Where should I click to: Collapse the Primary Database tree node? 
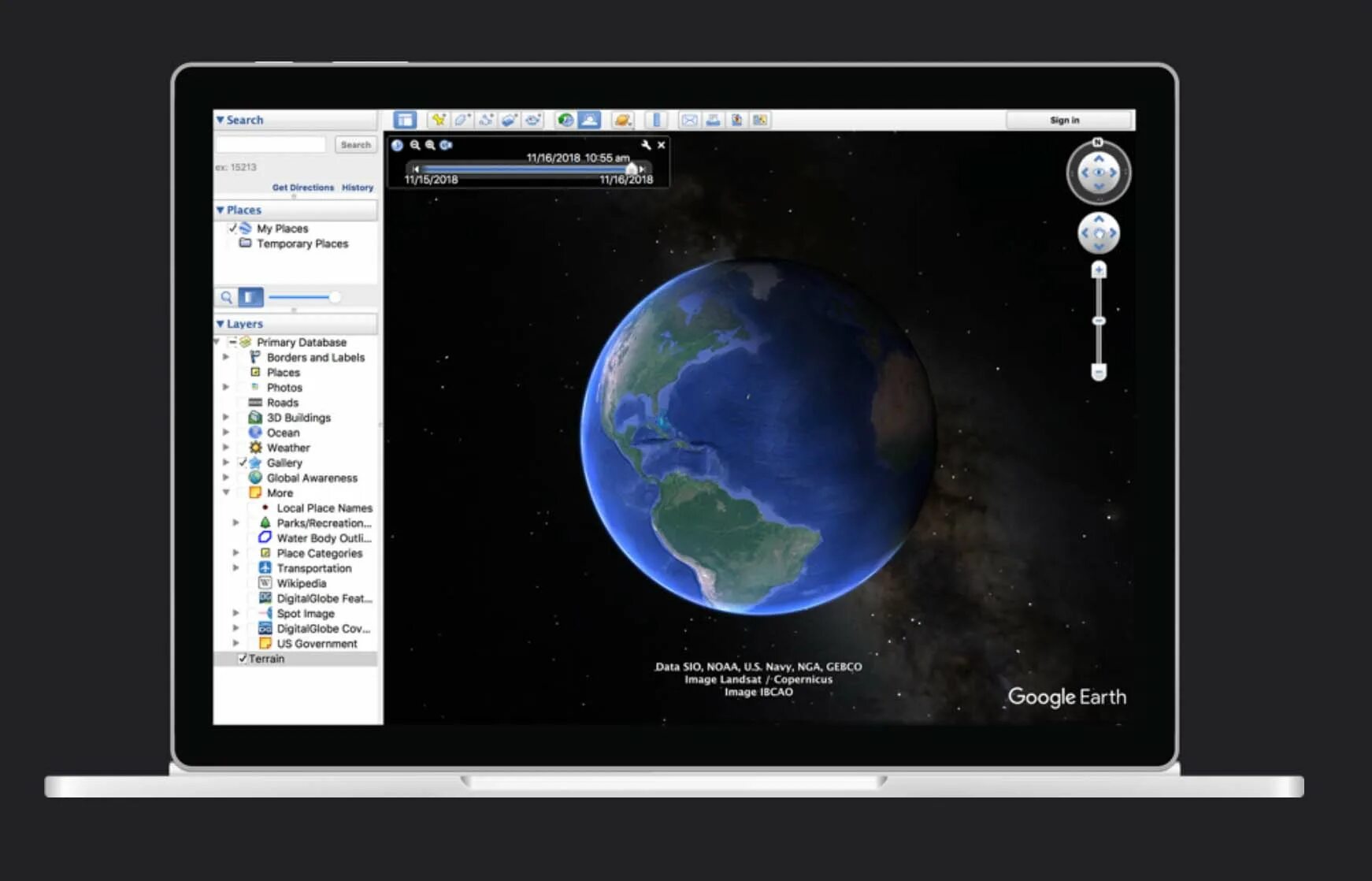point(217,342)
